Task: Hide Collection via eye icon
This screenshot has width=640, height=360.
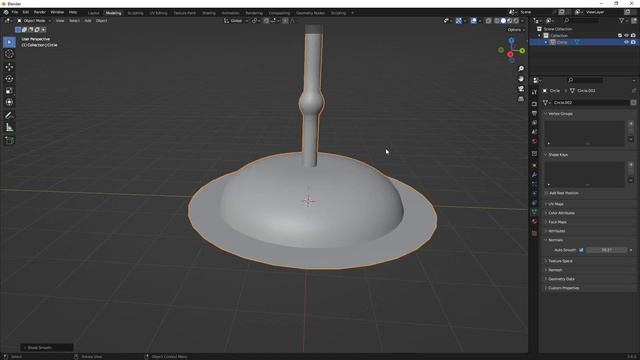Action: click(x=626, y=36)
